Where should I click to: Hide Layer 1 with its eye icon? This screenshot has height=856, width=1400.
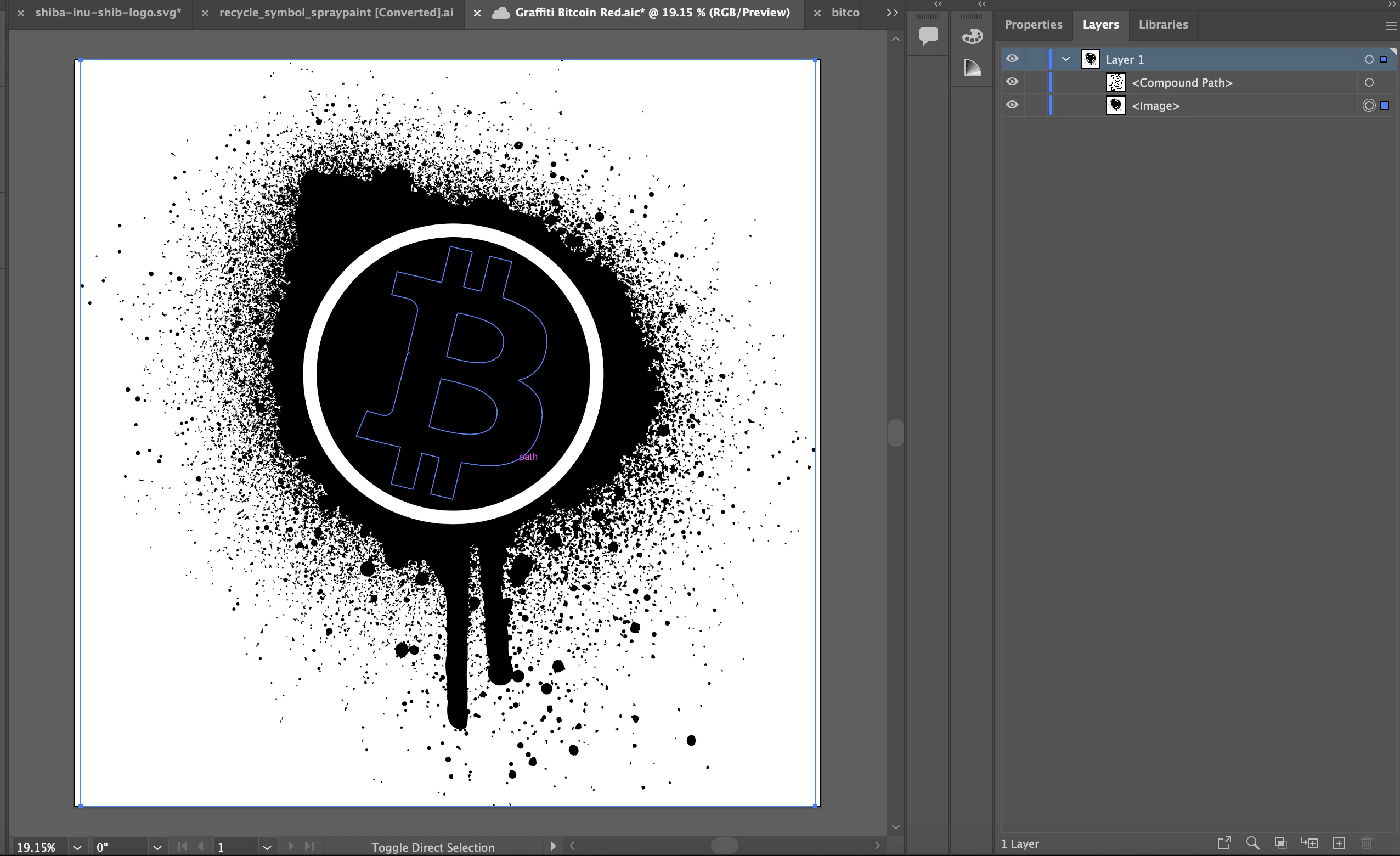tap(1012, 59)
